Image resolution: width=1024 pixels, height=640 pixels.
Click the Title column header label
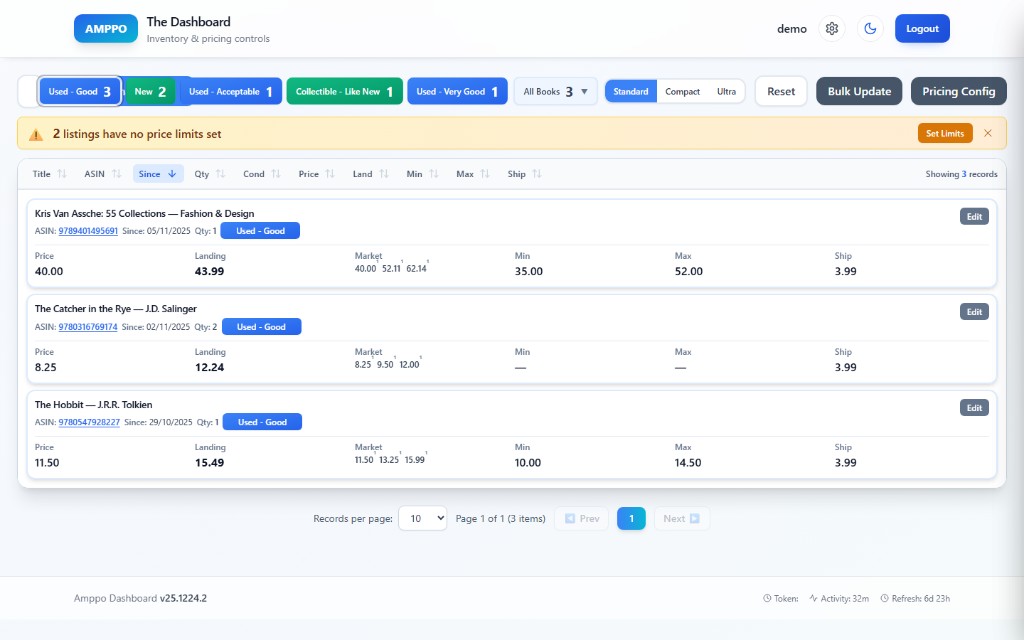click(41, 174)
